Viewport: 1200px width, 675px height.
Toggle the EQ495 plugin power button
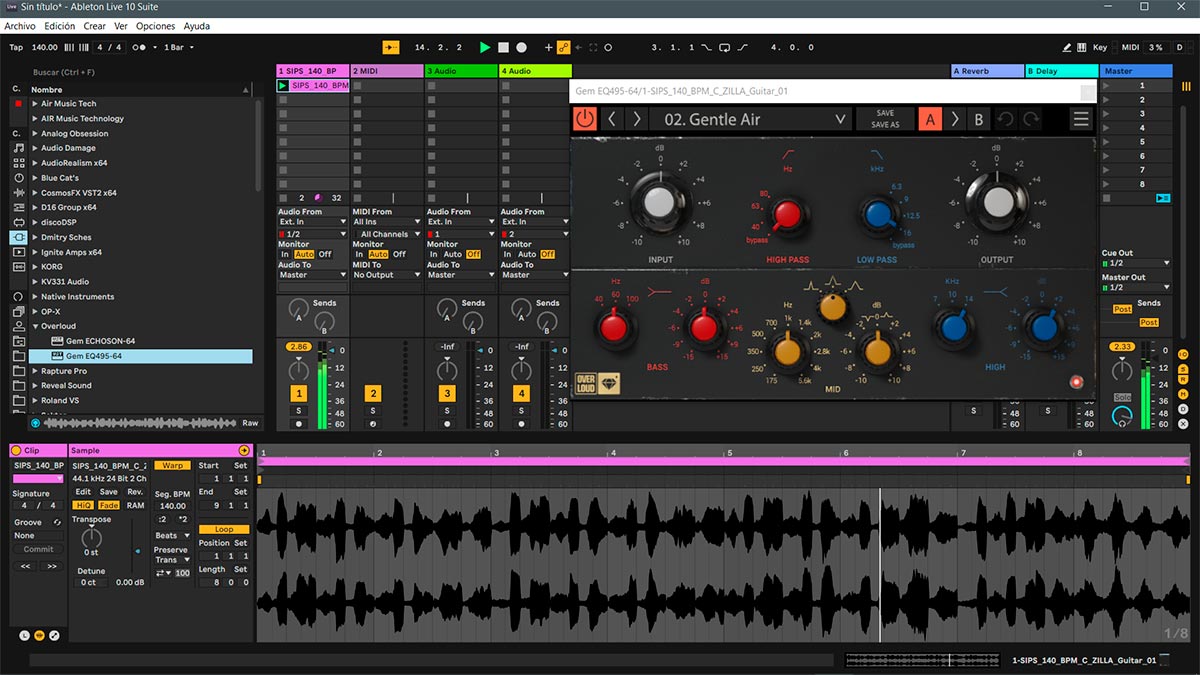584,119
